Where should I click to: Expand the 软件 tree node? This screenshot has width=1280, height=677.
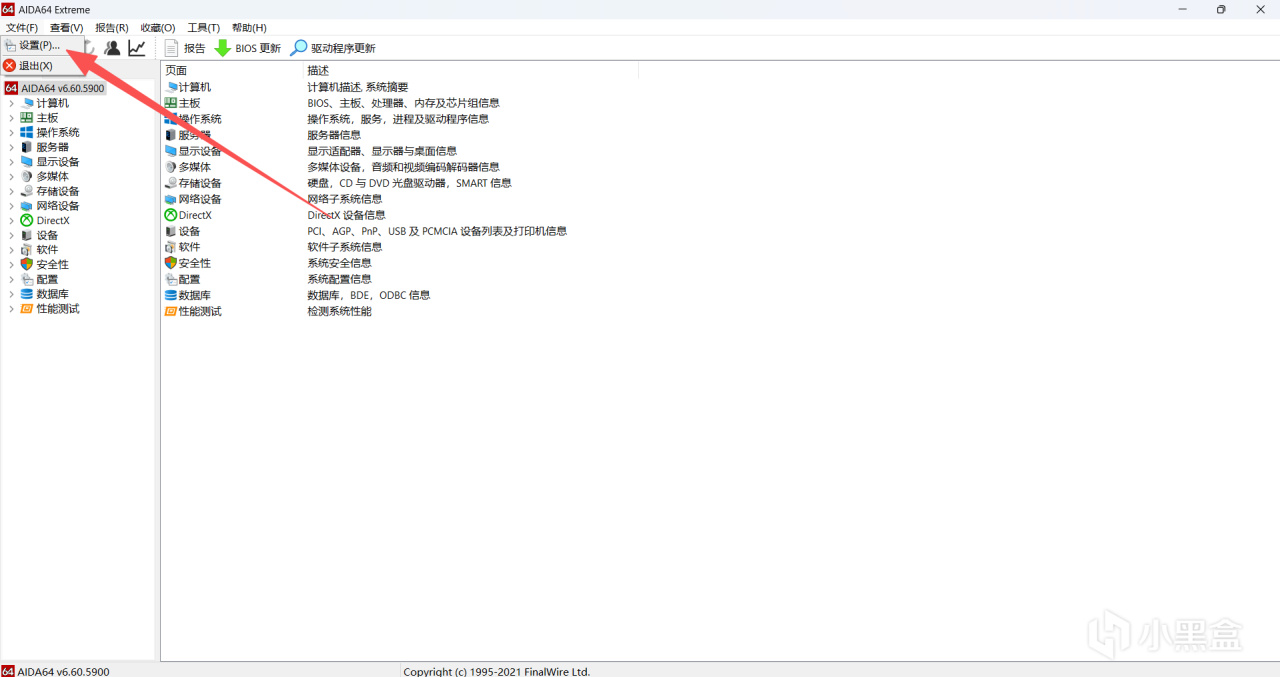tap(12, 250)
